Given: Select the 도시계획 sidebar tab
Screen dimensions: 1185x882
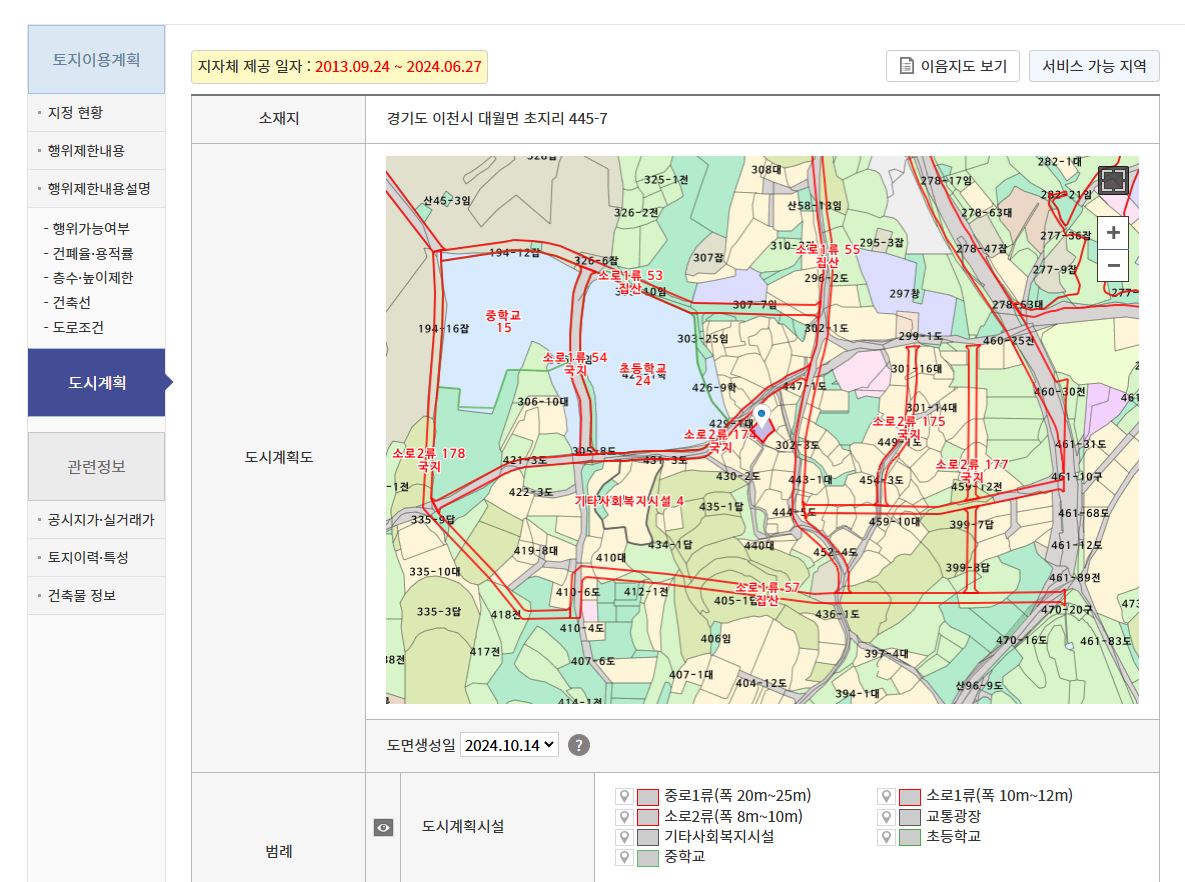Looking at the screenshot, I should [96, 382].
